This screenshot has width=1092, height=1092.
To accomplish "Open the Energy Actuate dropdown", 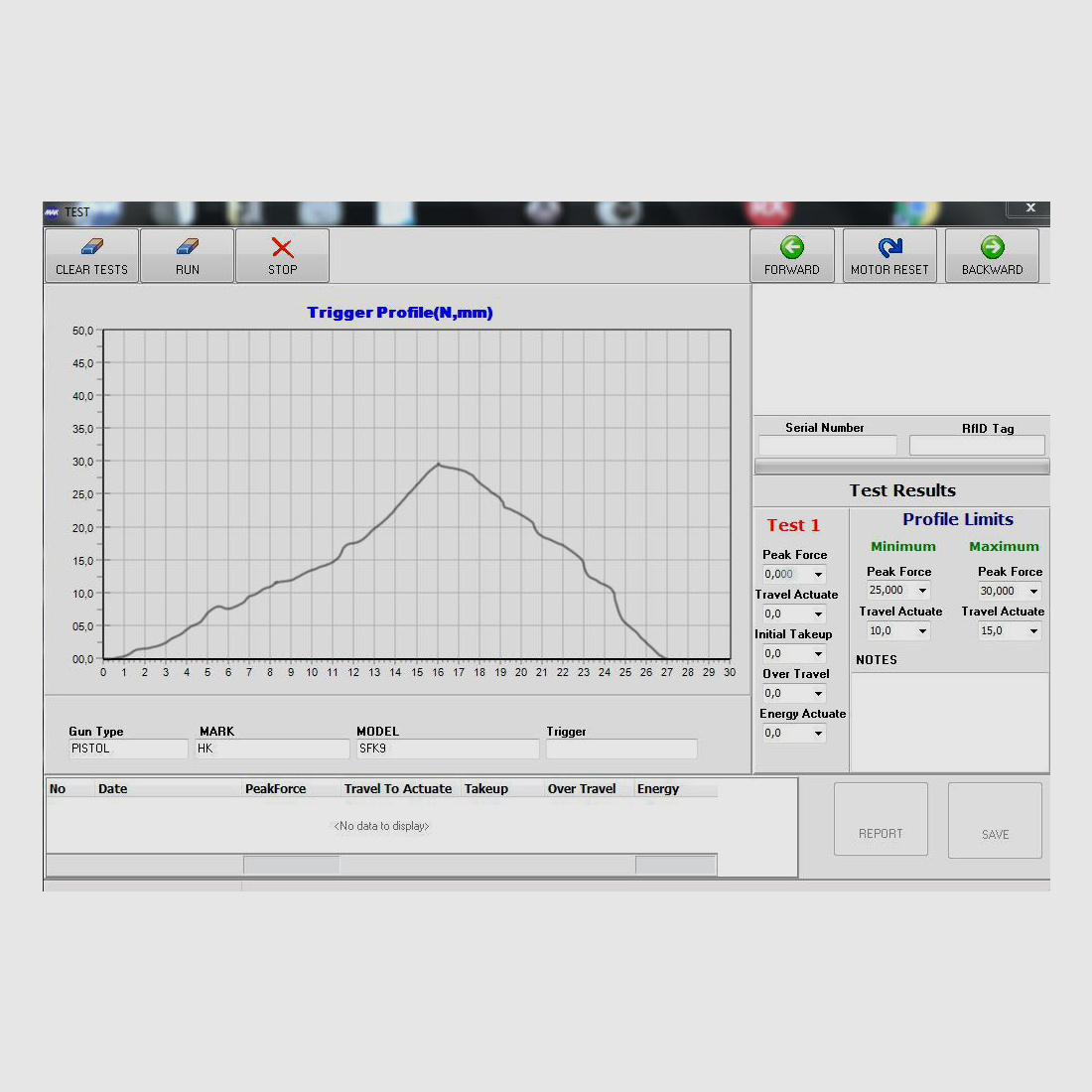I will click(819, 734).
